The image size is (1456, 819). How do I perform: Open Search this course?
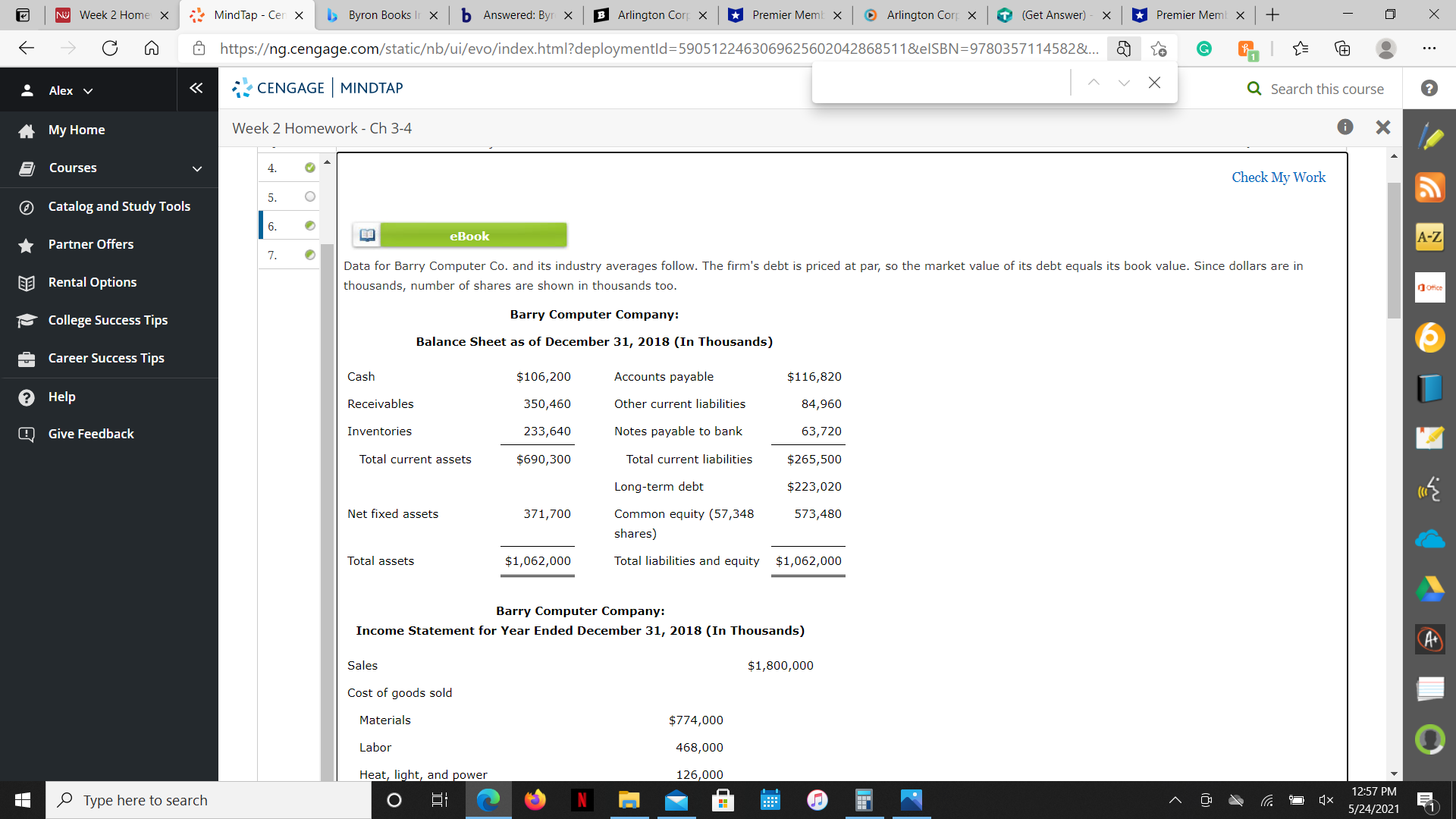(1317, 89)
